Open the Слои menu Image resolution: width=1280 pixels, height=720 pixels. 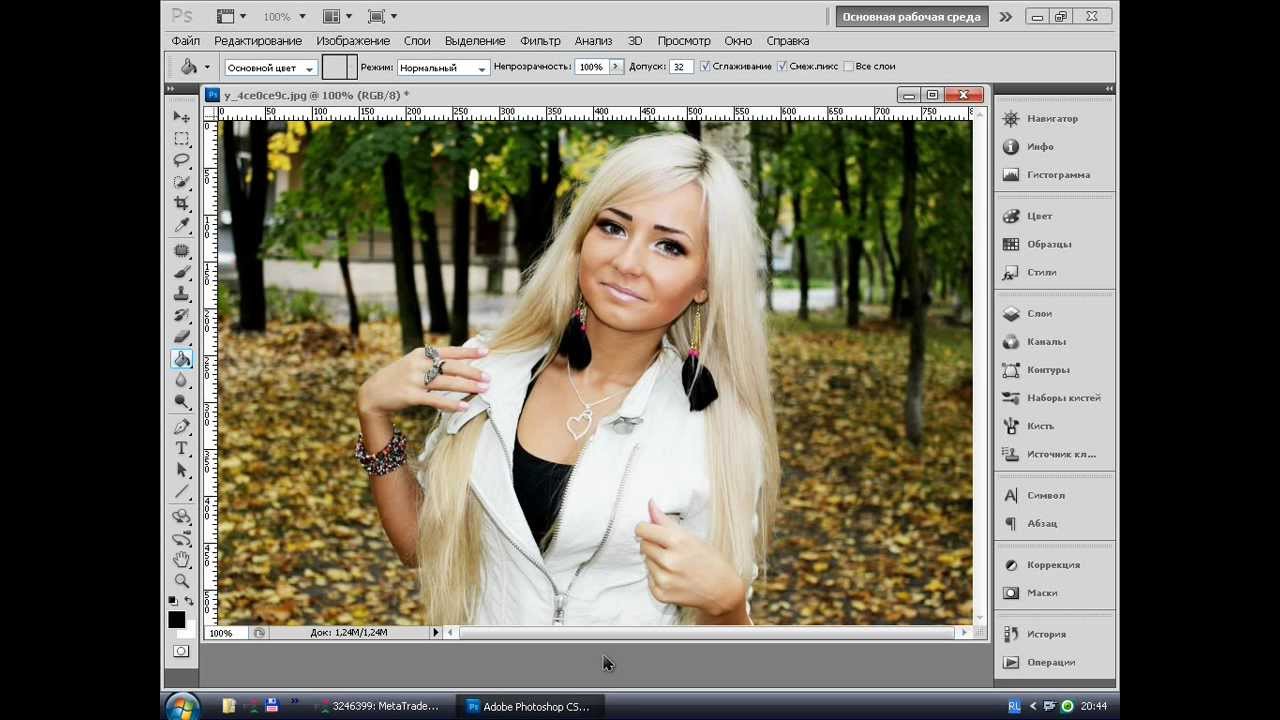coord(417,41)
